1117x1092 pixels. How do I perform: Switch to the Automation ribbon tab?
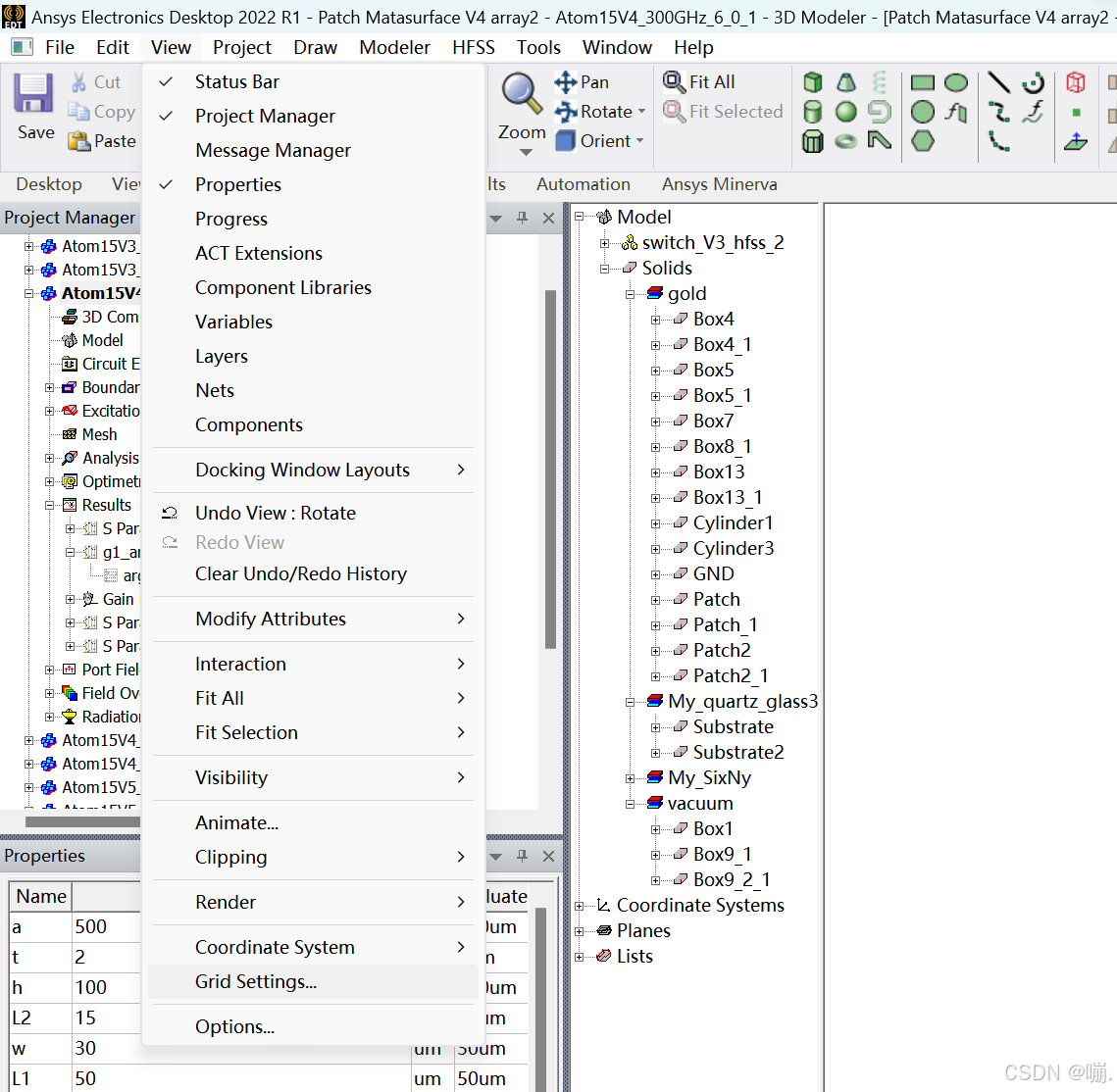pos(583,184)
